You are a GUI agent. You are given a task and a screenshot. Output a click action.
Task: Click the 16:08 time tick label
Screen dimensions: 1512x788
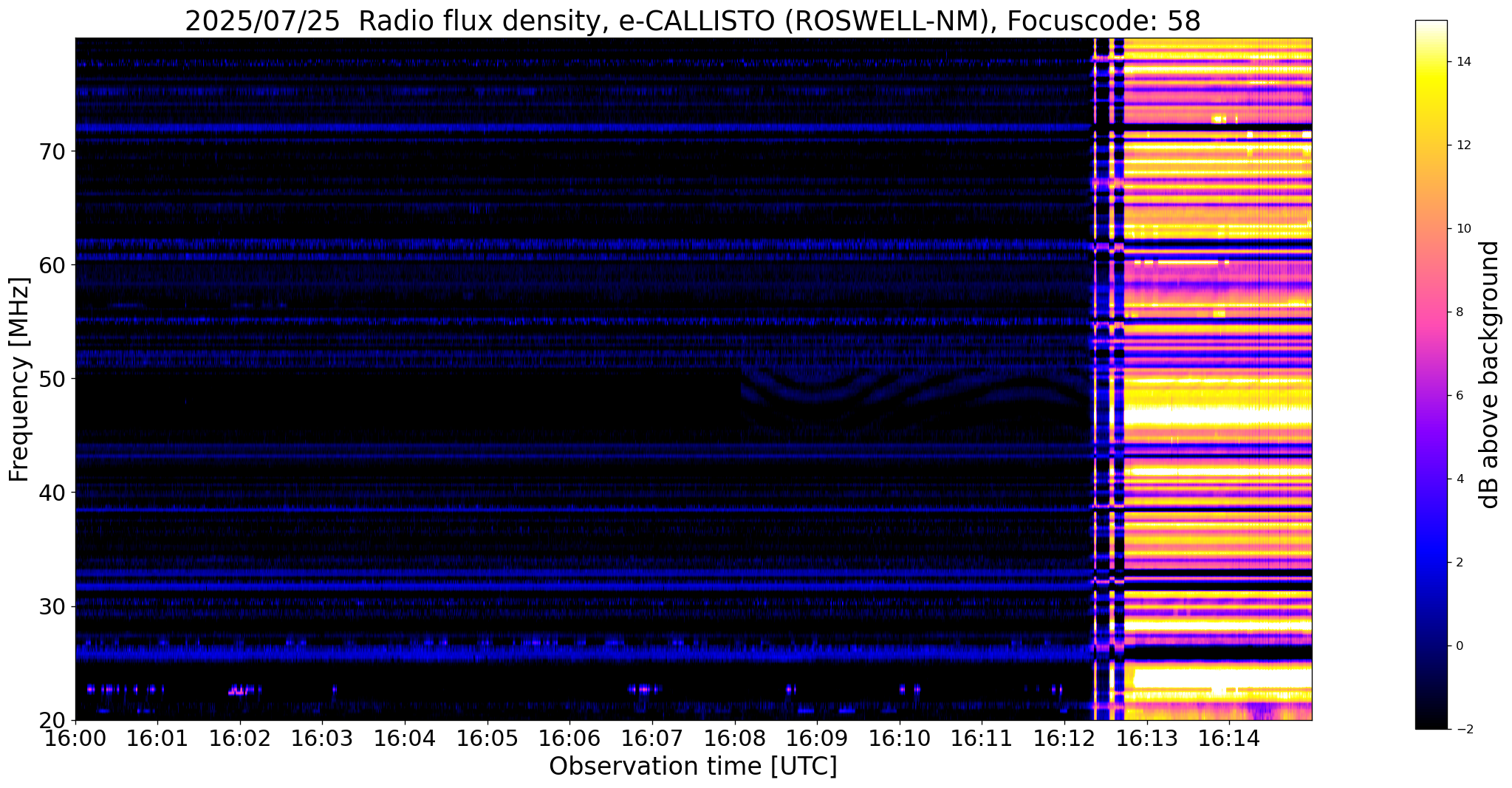click(x=735, y=739)
